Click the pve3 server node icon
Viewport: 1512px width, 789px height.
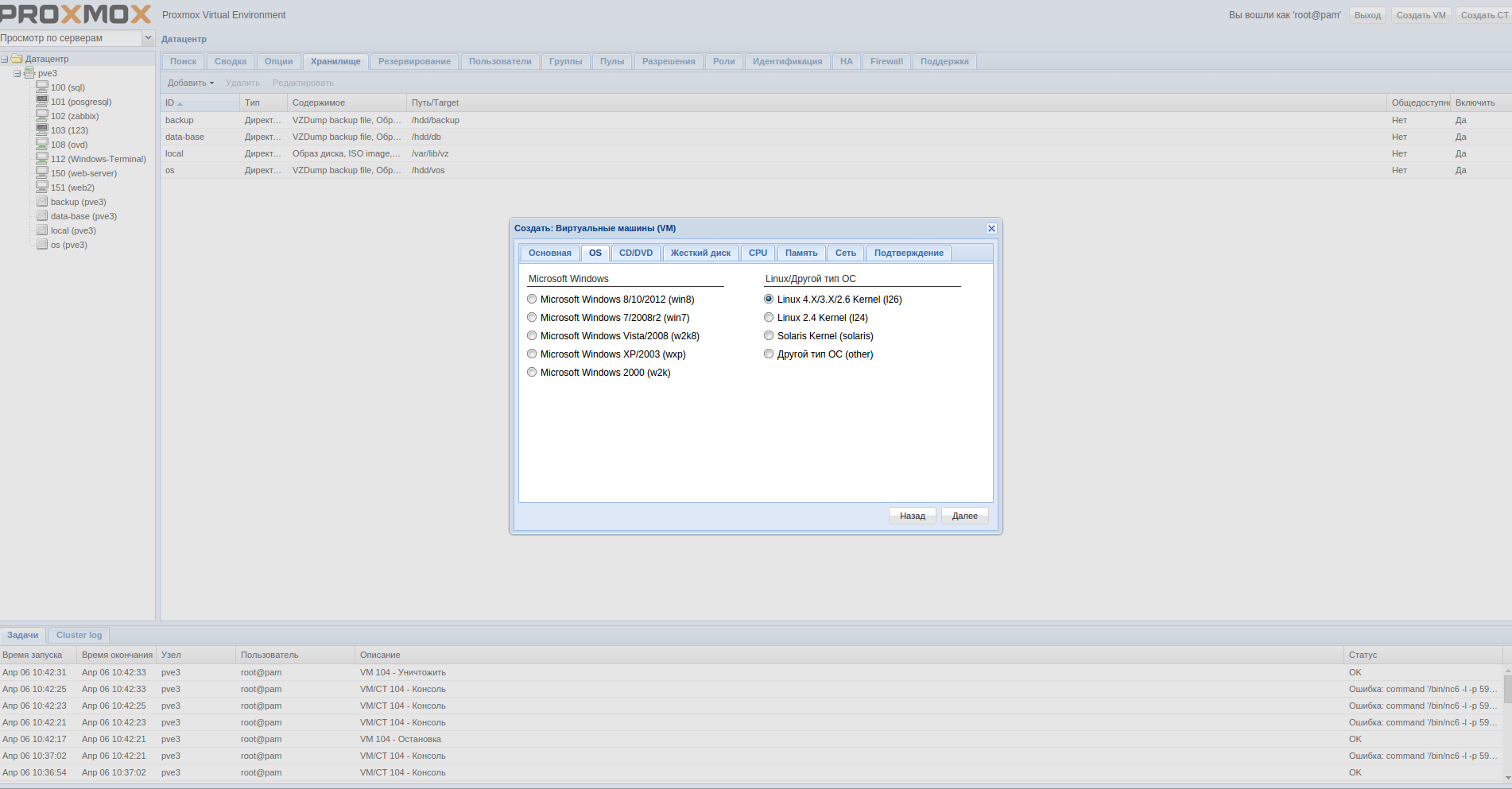click(x=29, y=73)
